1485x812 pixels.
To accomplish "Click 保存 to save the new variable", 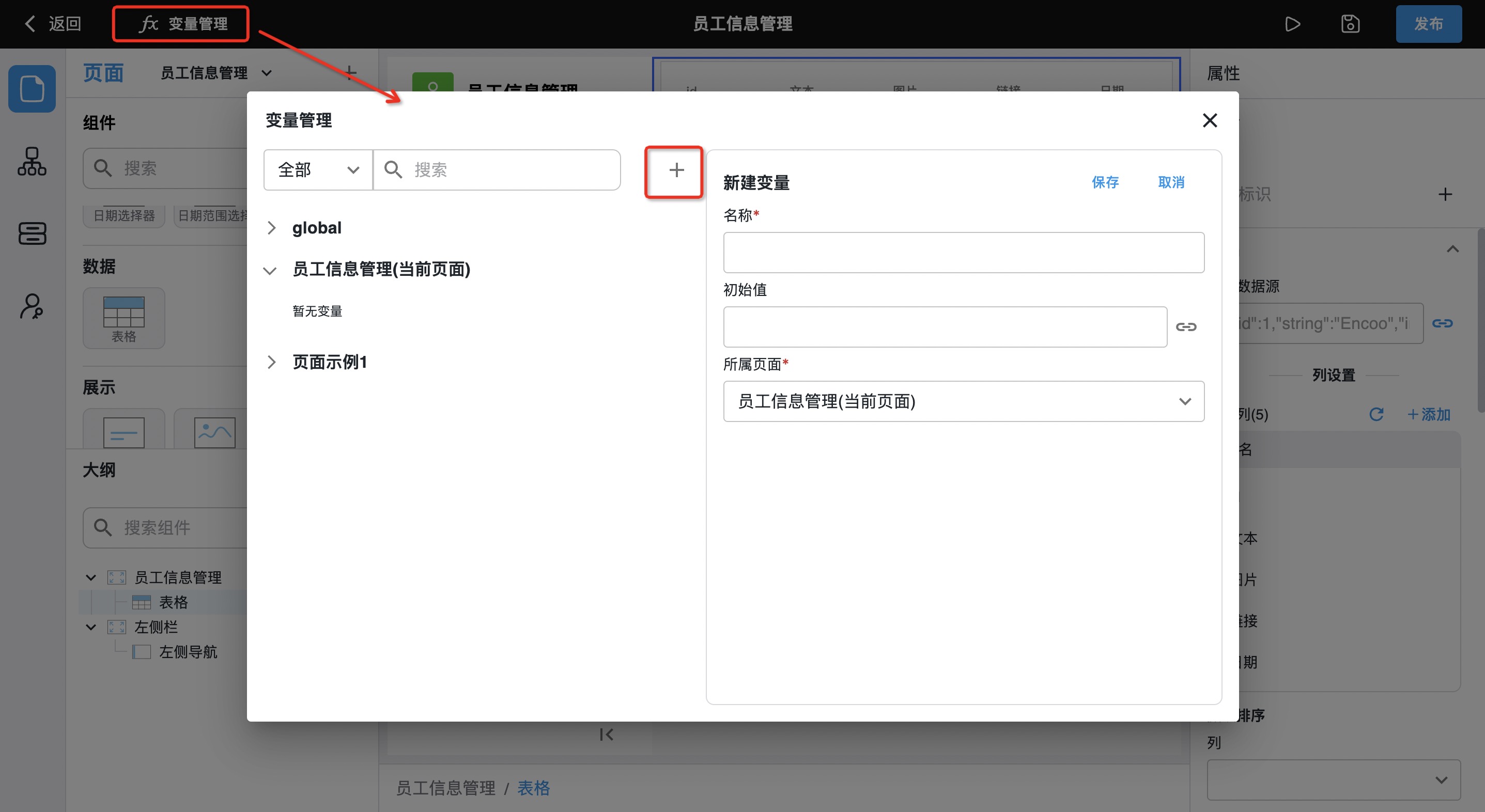I will coord(1105,183).
